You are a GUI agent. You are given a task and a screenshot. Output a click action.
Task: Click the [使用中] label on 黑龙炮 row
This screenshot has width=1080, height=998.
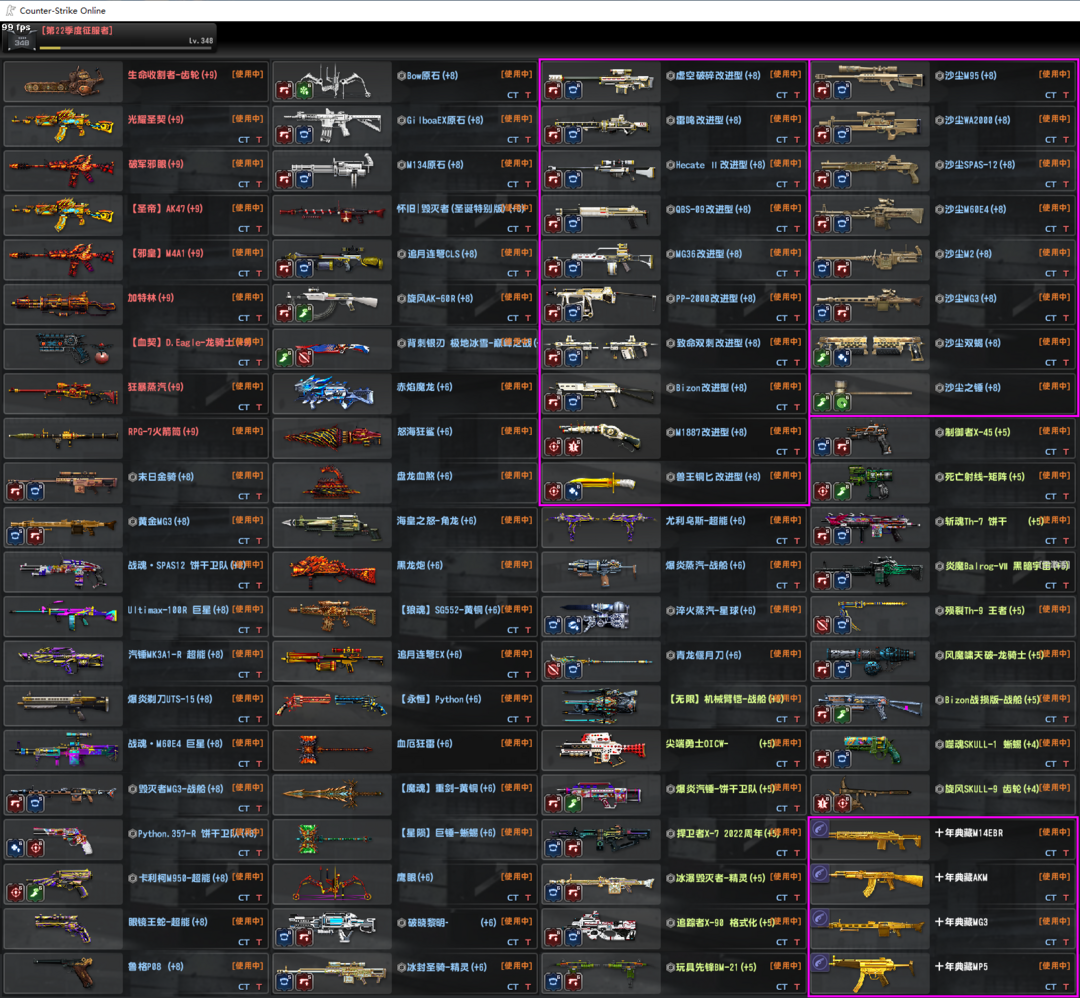(x=516, y=565)
